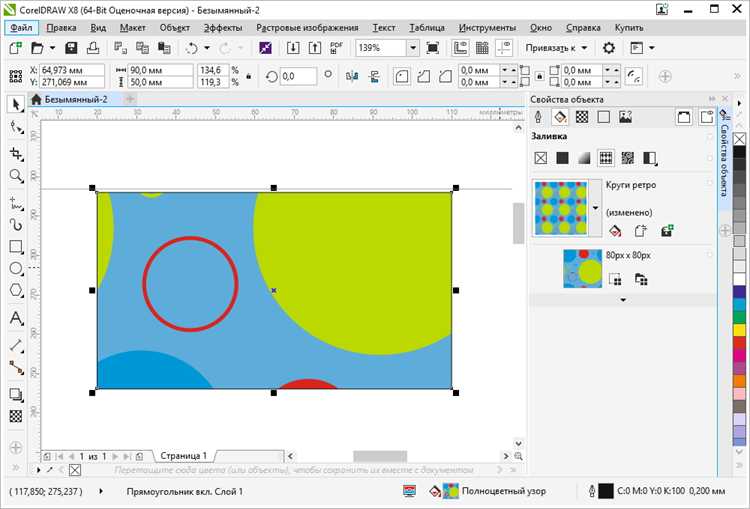Open the zoom level 139% dropdown

[x=413, y=48]
